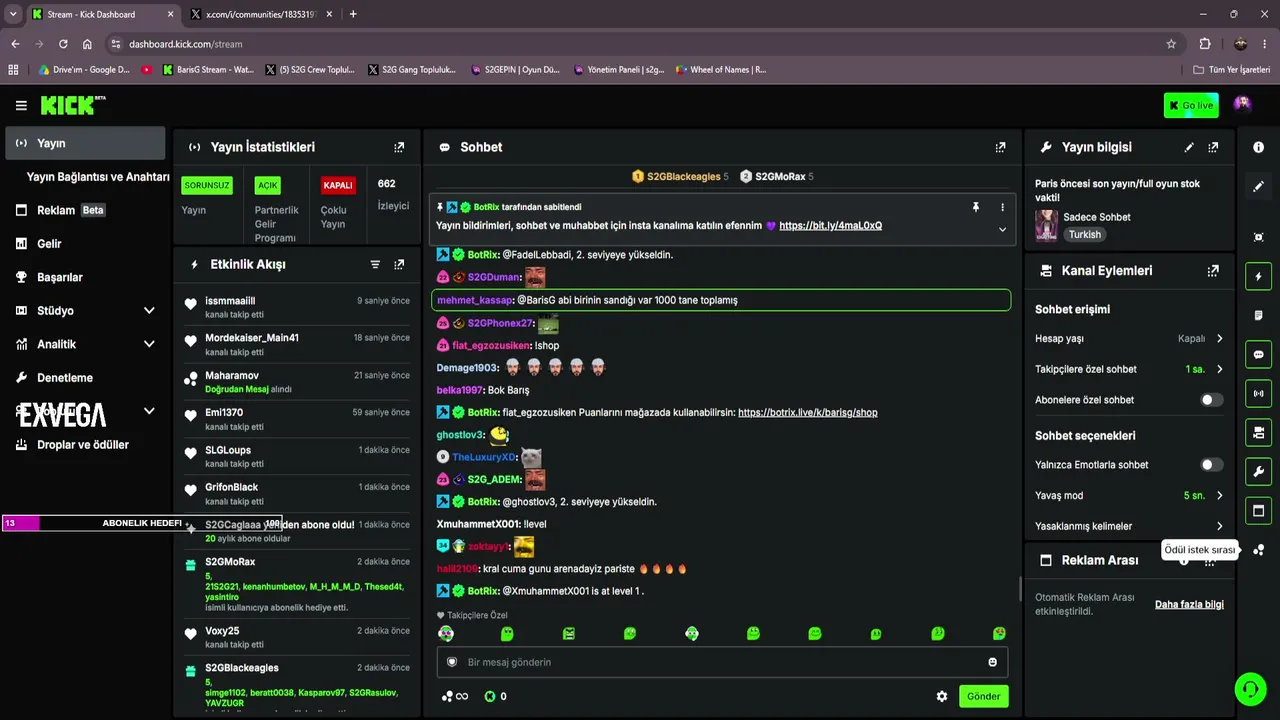
Task: Pop out the Kanal Eylemleri panel
Action: (x=1213, y=271)
